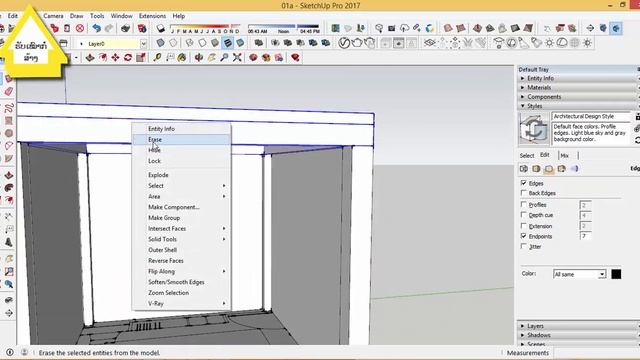Select the Eraser tool in left toolbar
The image size is (640, 360).
[x=9, y=91]
